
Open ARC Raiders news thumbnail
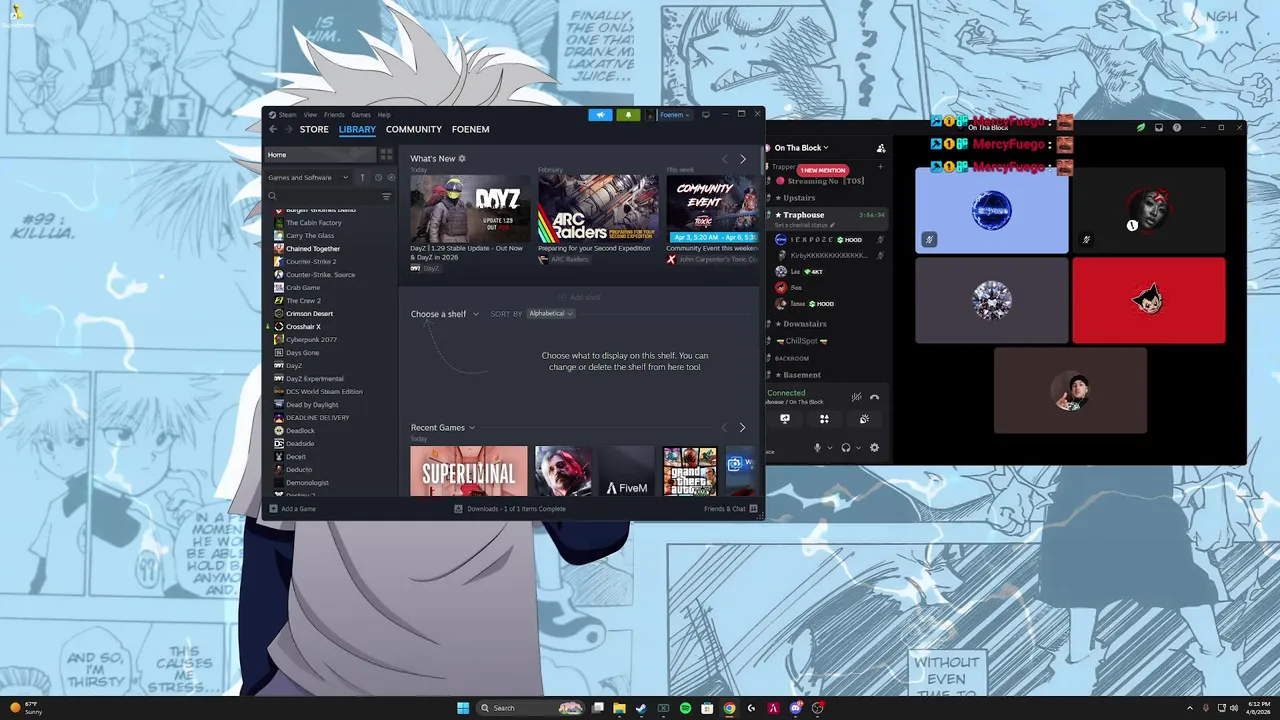point(598,209)
